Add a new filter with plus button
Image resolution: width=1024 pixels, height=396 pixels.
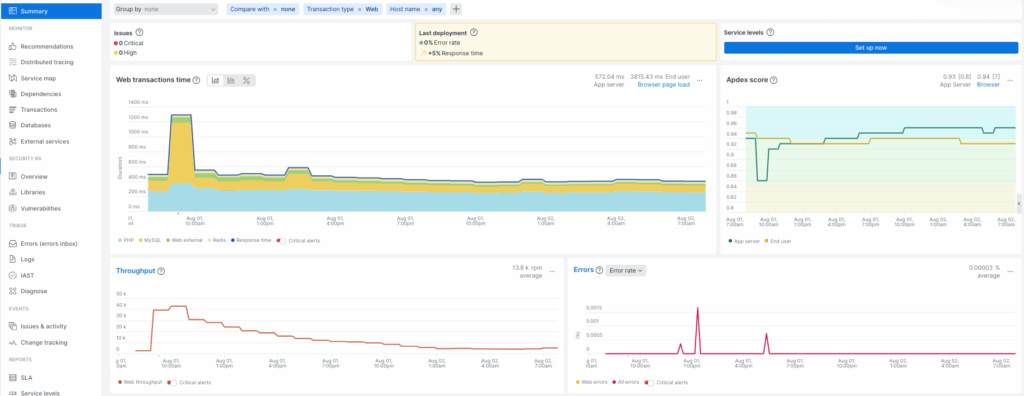click(x=456, y=9)
